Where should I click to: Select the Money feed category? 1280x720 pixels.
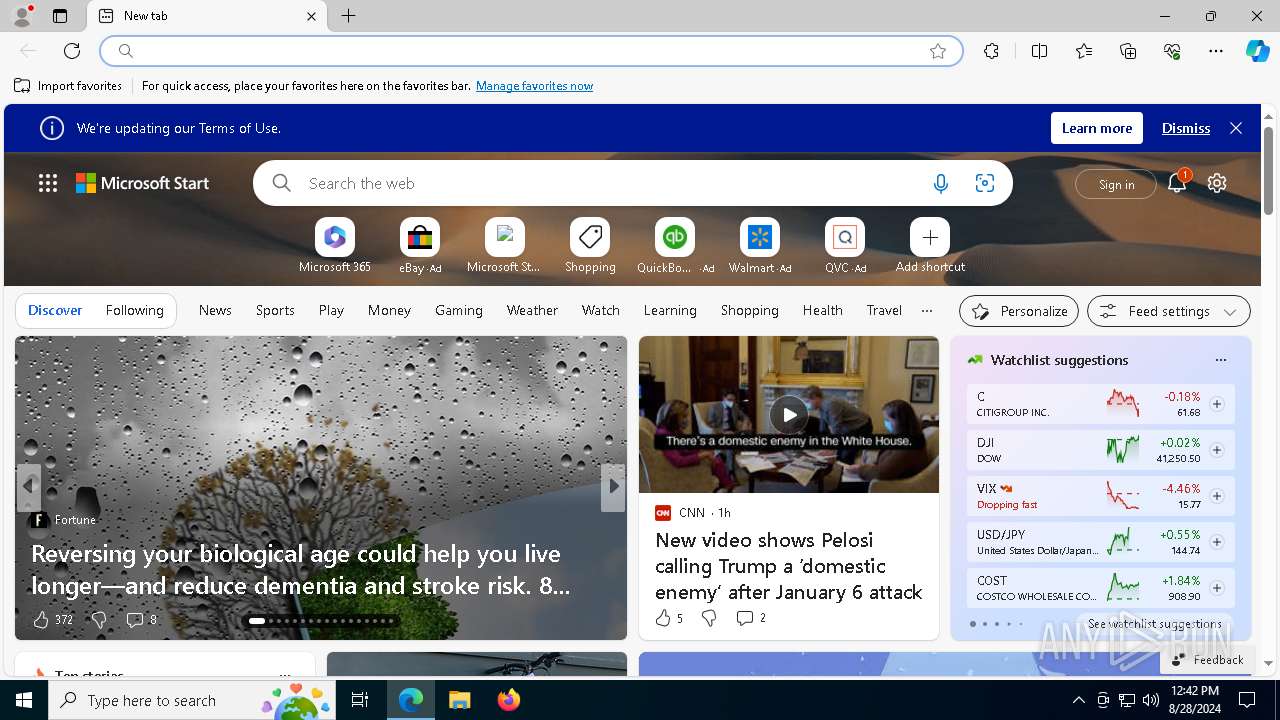[389, 310]
